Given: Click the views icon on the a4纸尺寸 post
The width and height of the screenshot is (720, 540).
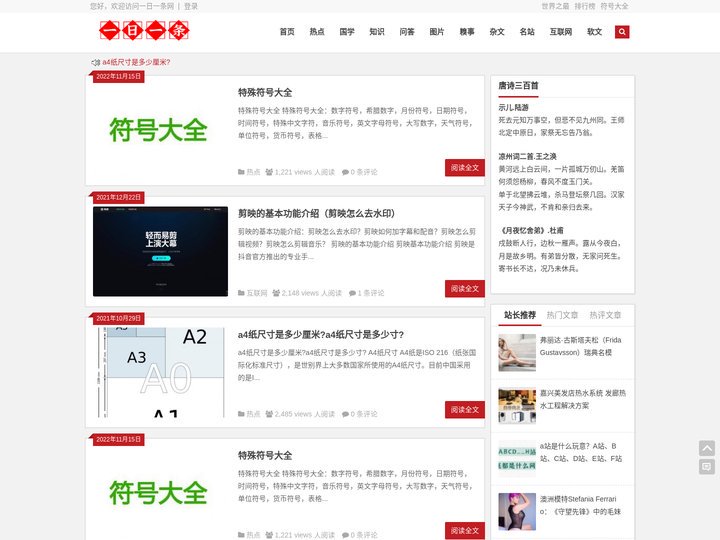Looking at the screenshot, I should coord(269,414).
